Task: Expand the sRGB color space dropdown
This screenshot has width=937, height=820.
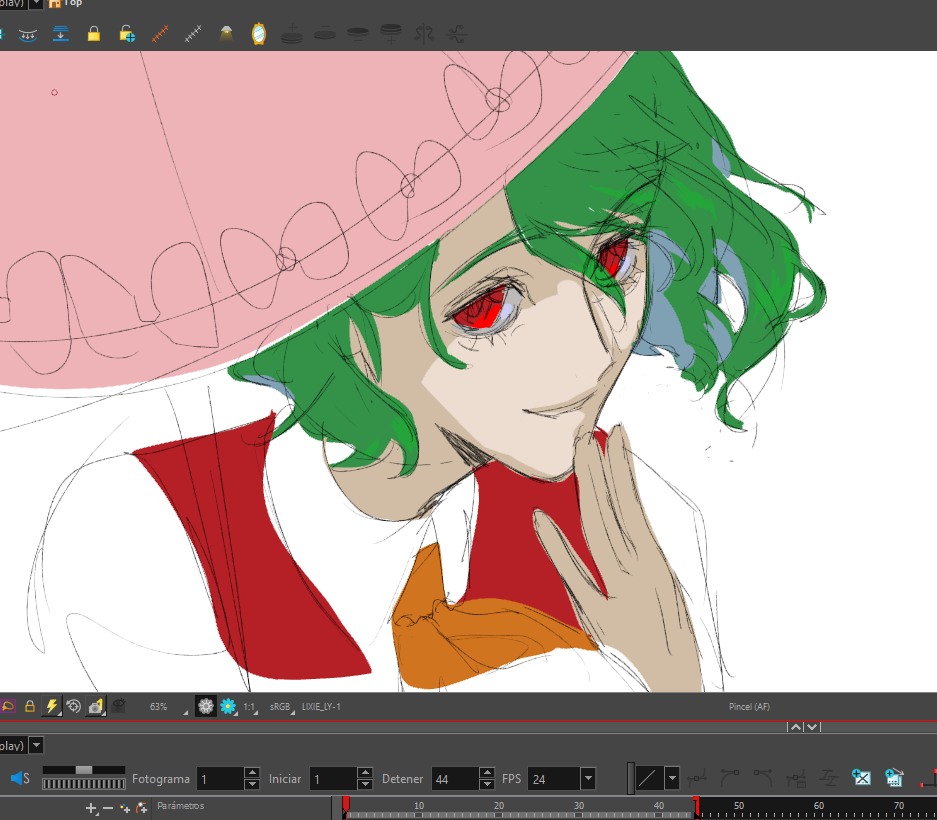Action: [281, 707]
